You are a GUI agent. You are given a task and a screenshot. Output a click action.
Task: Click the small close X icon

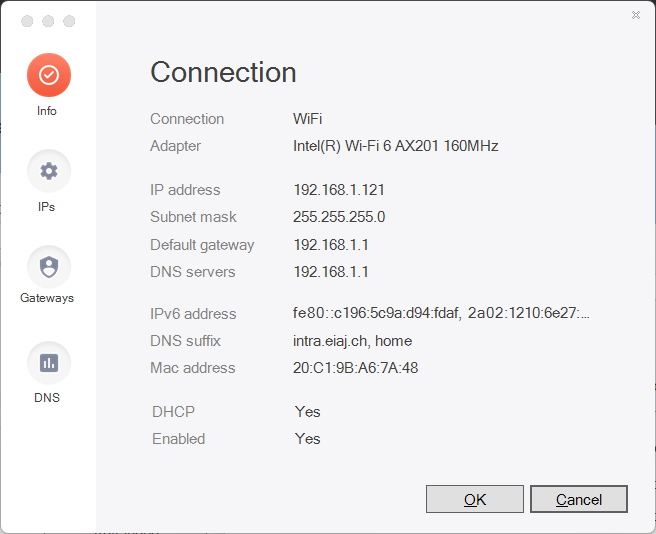click(636, 15)
